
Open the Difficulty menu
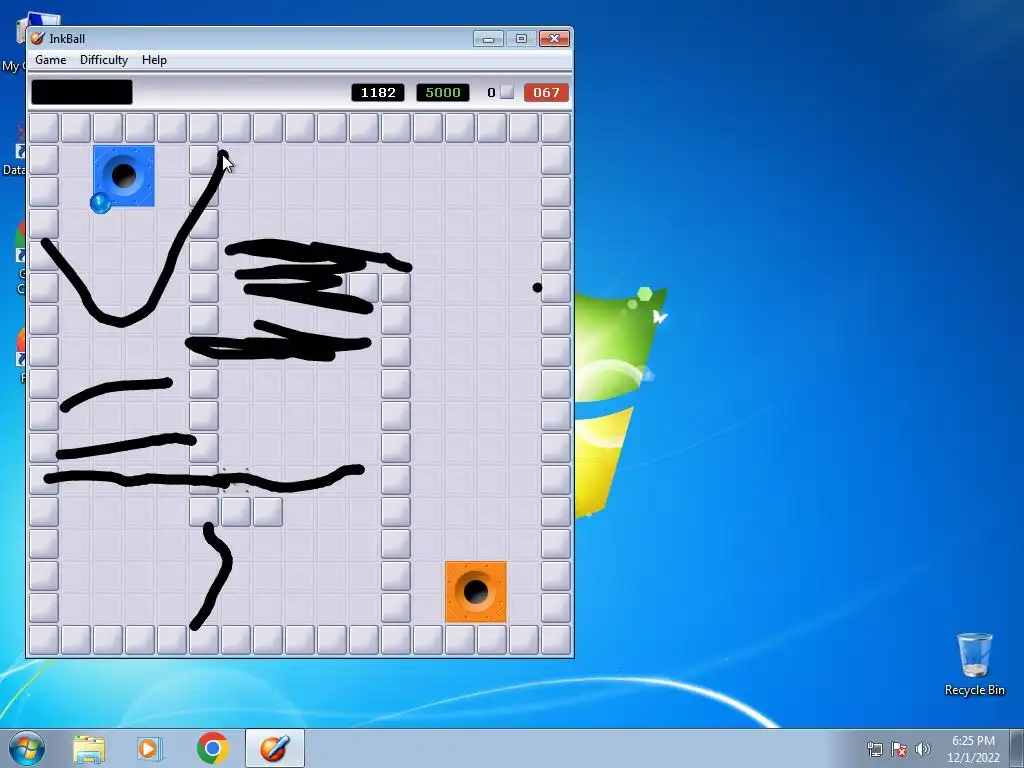pyautogui.click(x=104, y=60)
